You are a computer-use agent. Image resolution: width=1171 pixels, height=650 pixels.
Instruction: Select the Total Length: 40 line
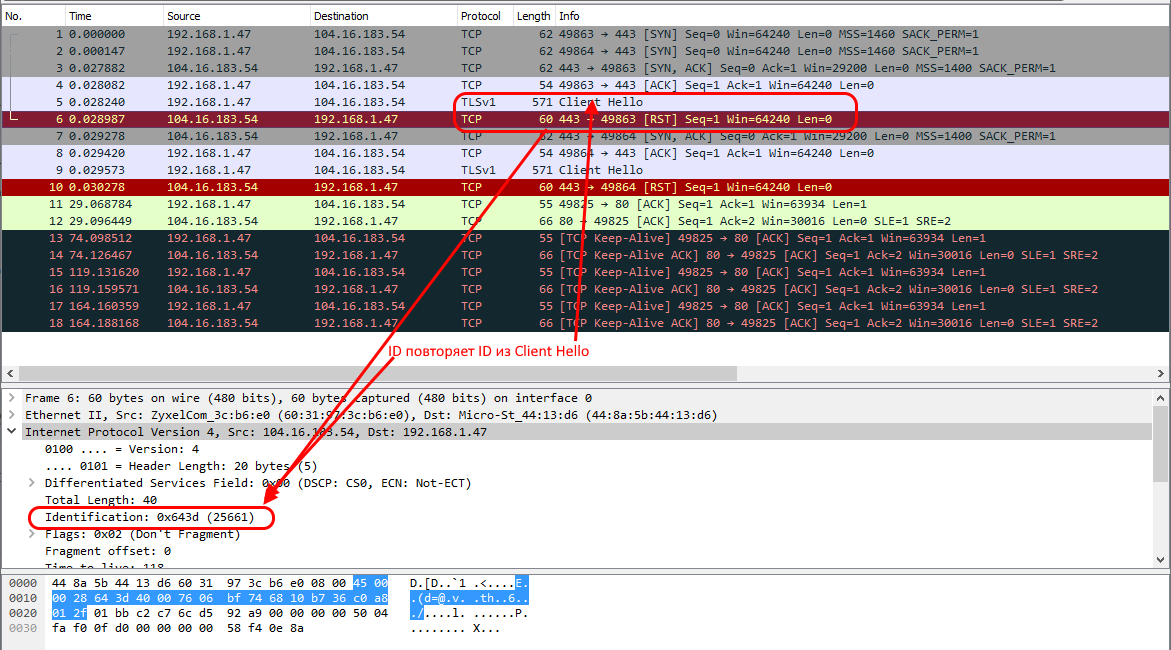pos(101,501)
